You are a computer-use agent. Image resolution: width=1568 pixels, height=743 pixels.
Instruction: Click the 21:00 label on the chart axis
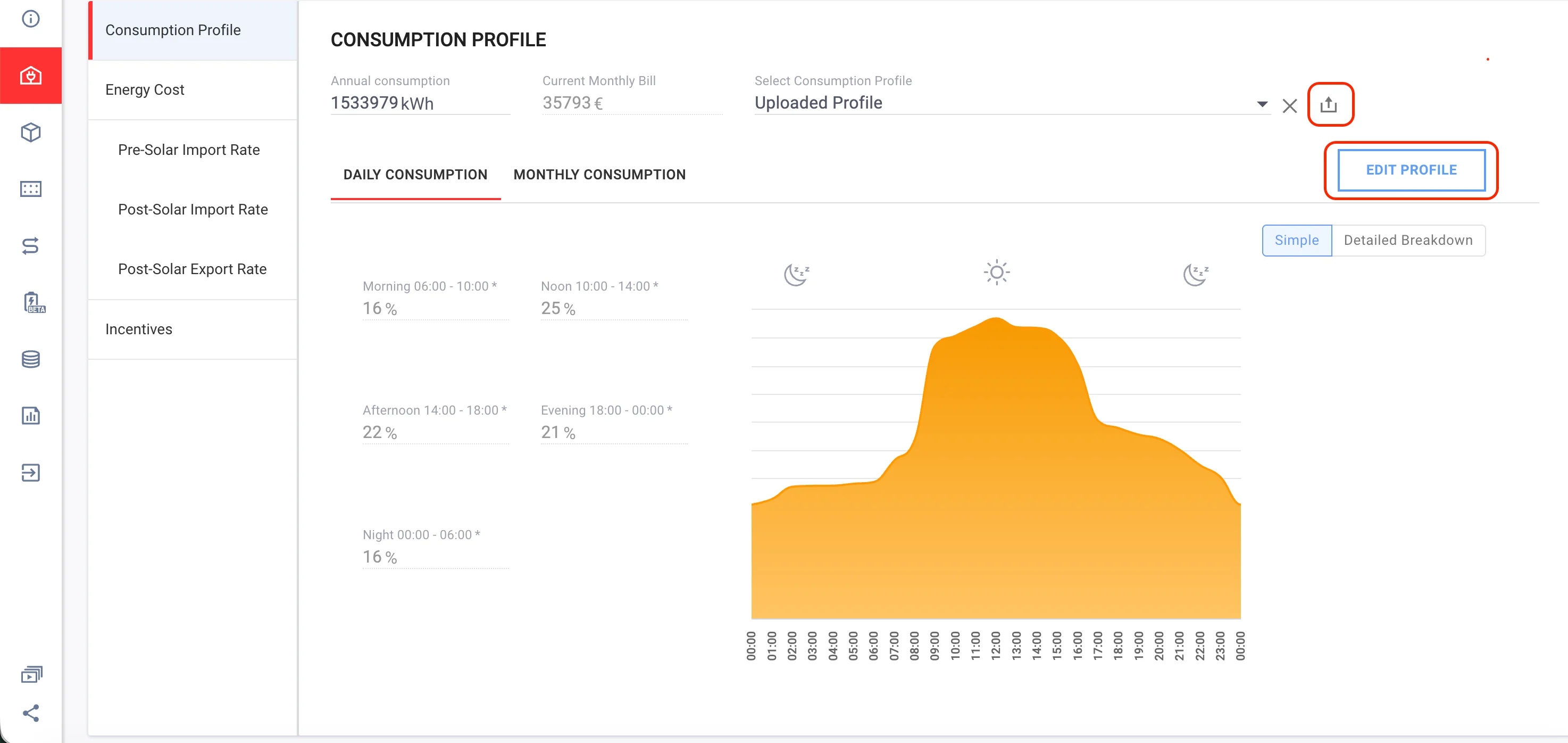[x=1179, y=646]
